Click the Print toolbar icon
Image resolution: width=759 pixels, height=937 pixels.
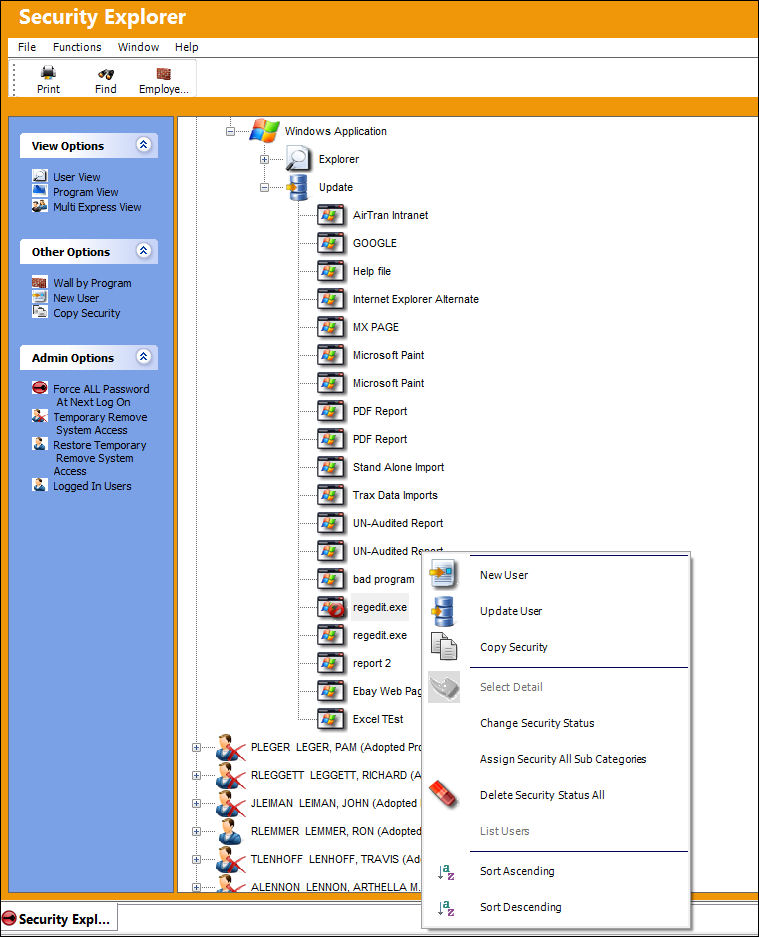[48, 73]
